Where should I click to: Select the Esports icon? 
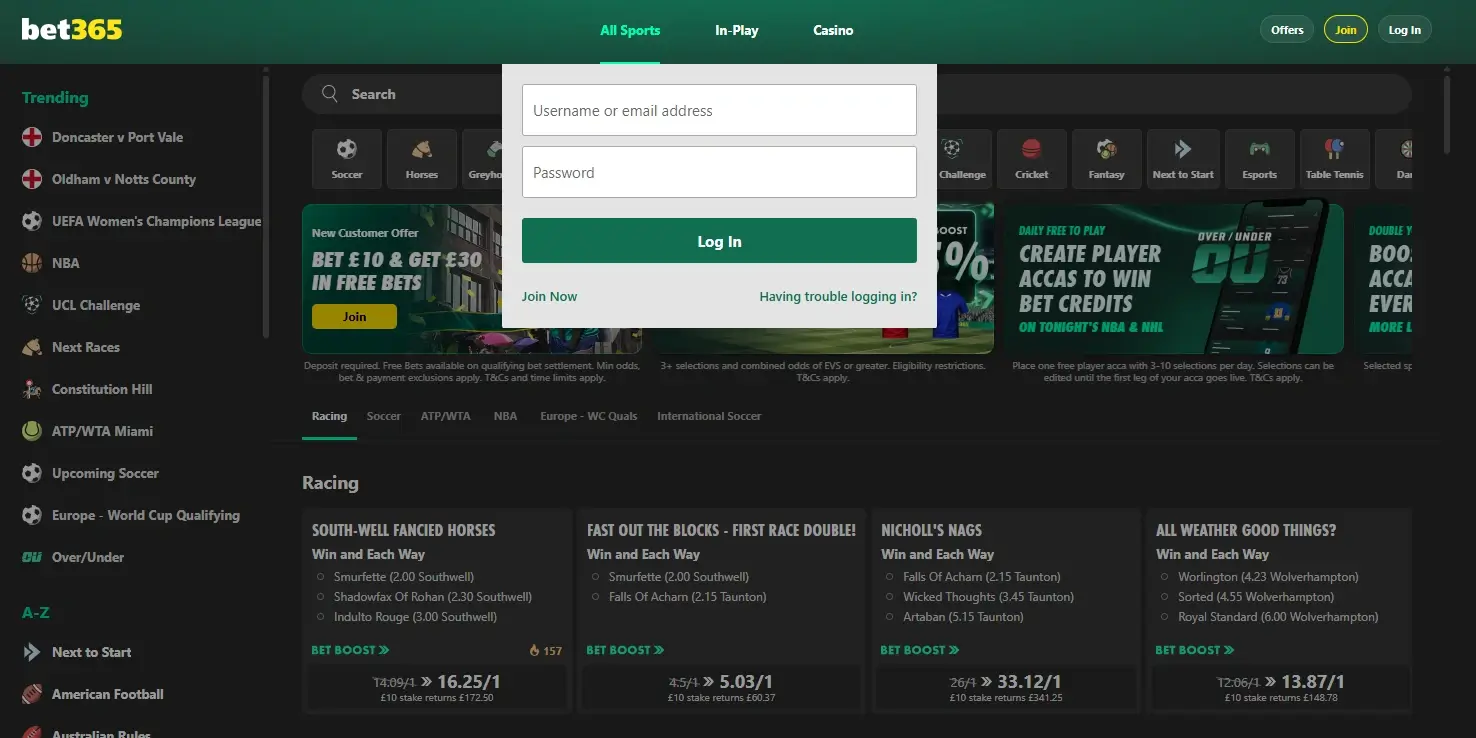[x=1259, y=158]
